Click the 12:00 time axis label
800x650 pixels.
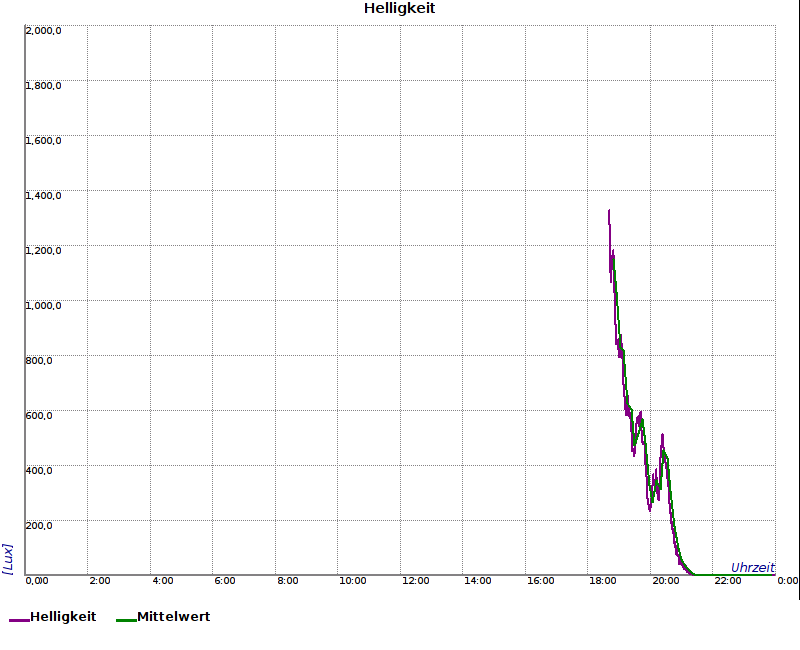coord(415,581)
